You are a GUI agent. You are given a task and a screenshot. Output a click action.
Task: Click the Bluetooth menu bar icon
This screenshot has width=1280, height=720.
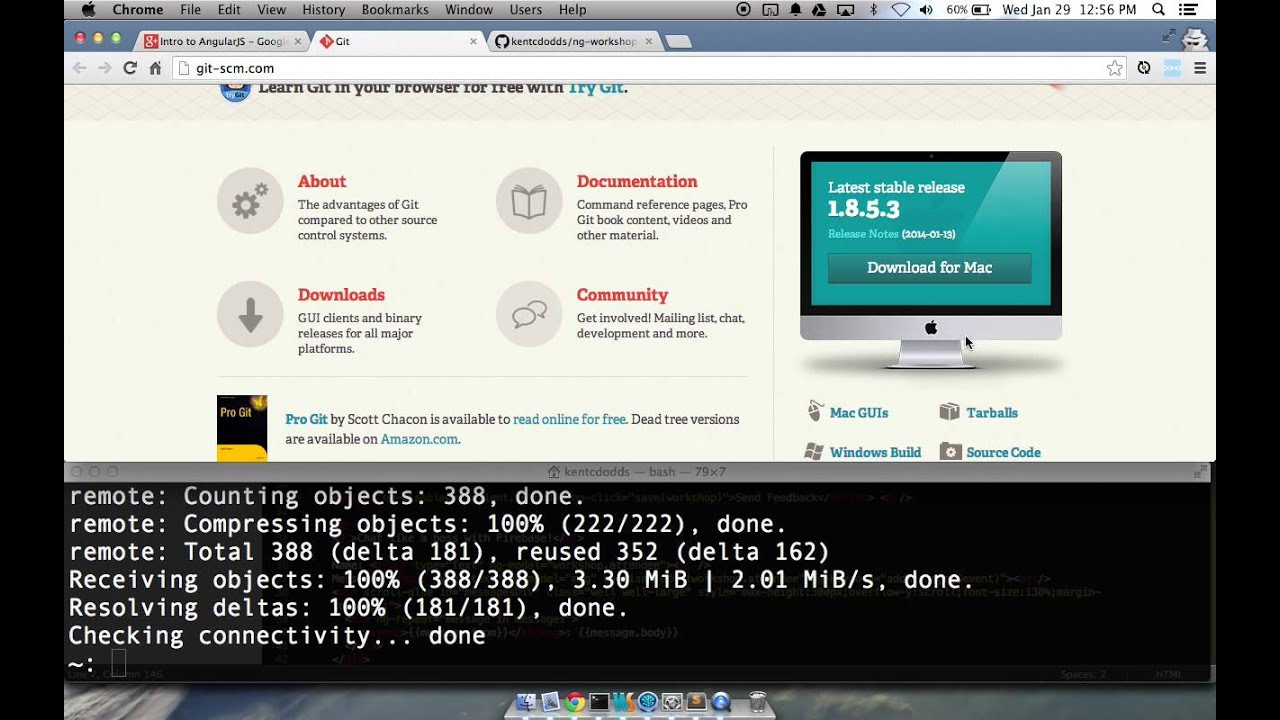click(x=873, y=10)
